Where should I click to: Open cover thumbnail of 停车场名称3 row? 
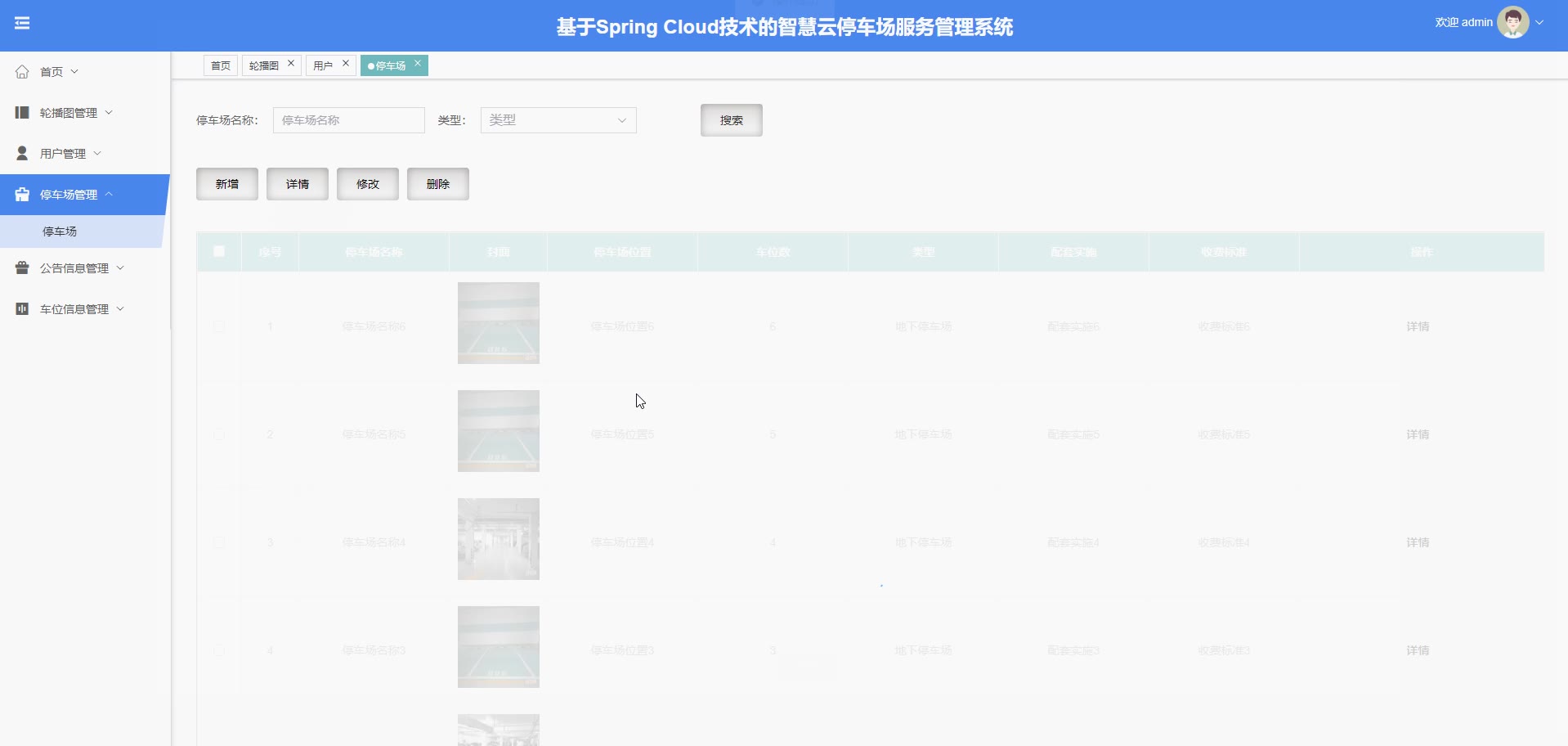[499, 647]
